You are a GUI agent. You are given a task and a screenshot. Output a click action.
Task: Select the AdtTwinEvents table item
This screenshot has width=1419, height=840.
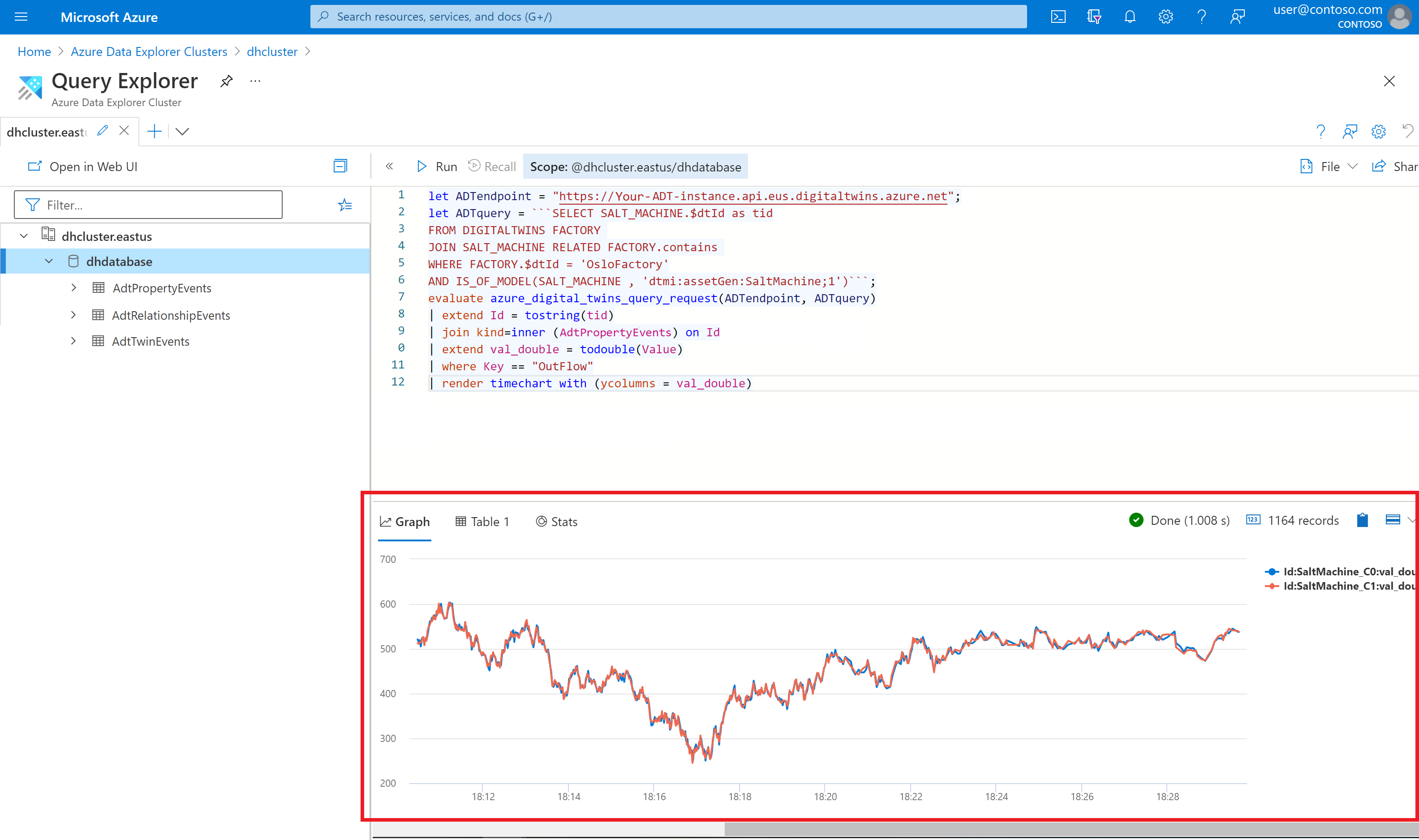[150, 341]
